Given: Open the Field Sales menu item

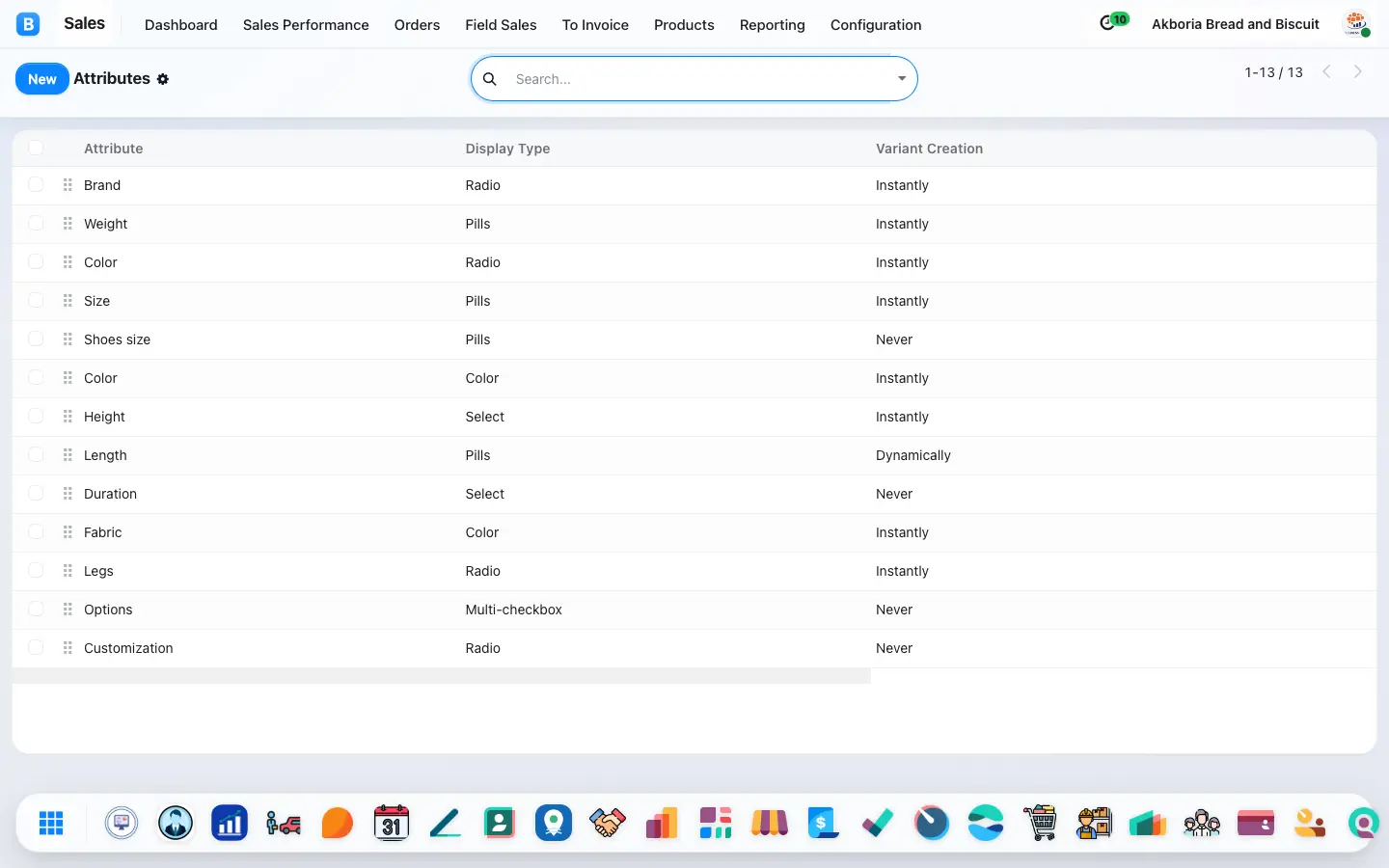Looking at the screenshot, I should 501,25.
